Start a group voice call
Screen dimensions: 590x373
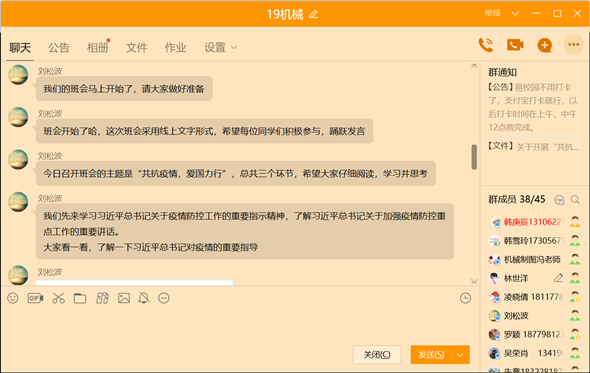(486, 45)
